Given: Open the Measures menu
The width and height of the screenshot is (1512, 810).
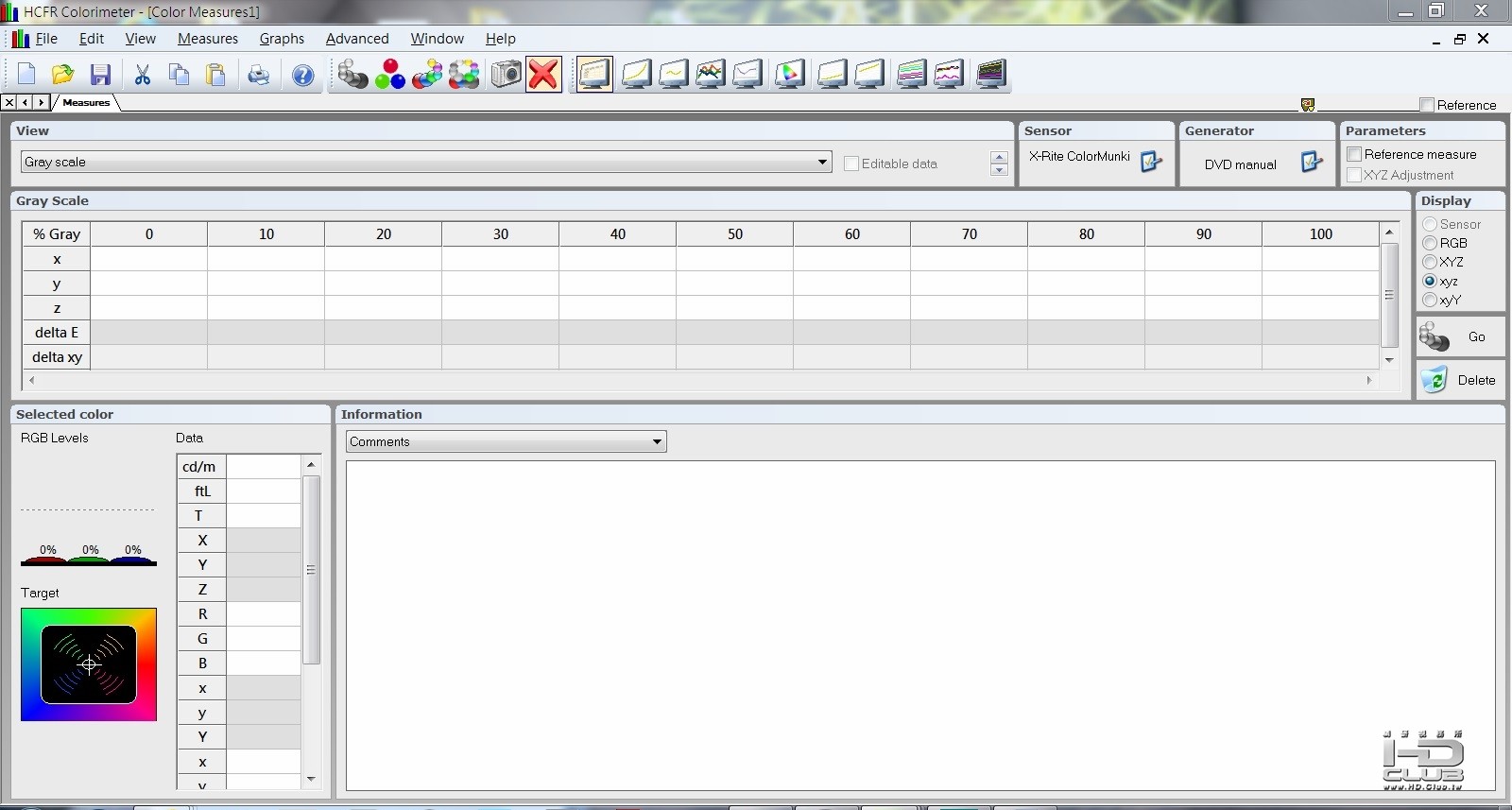Looking at the screenshot, I should (x=208, y=39).
